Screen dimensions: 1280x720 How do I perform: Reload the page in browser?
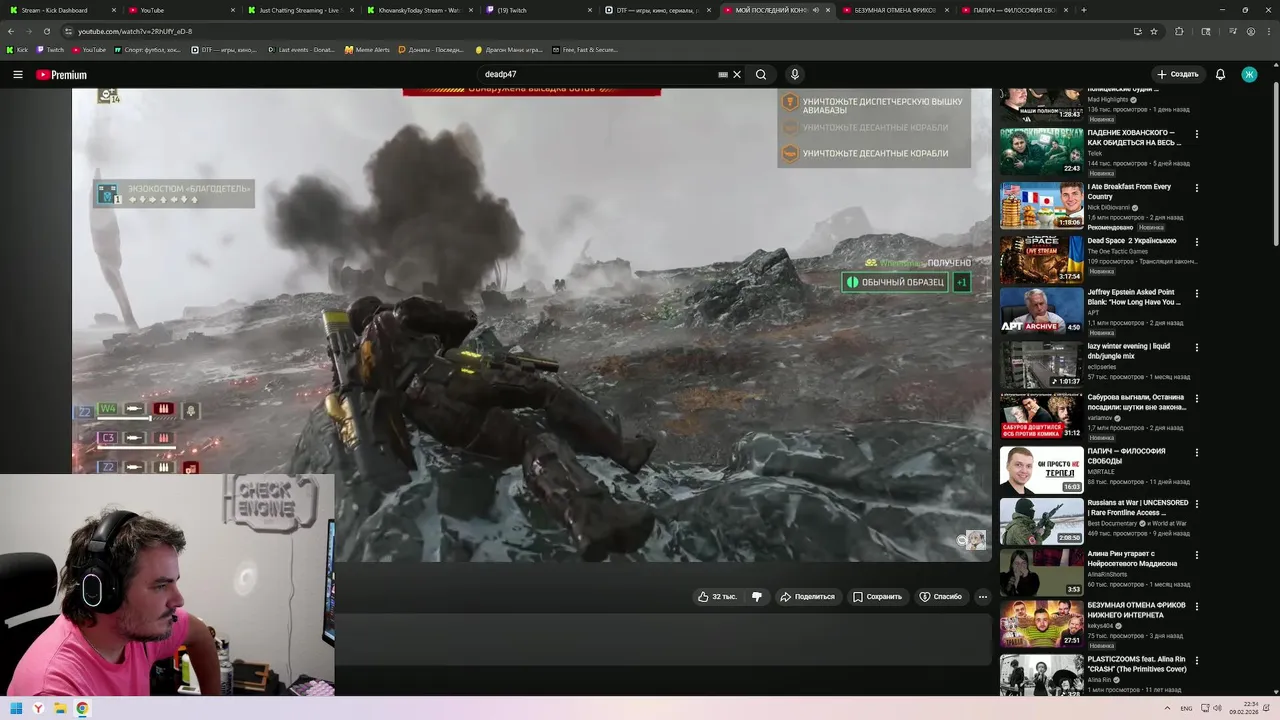pyautogui.click(x=46, y=31)
